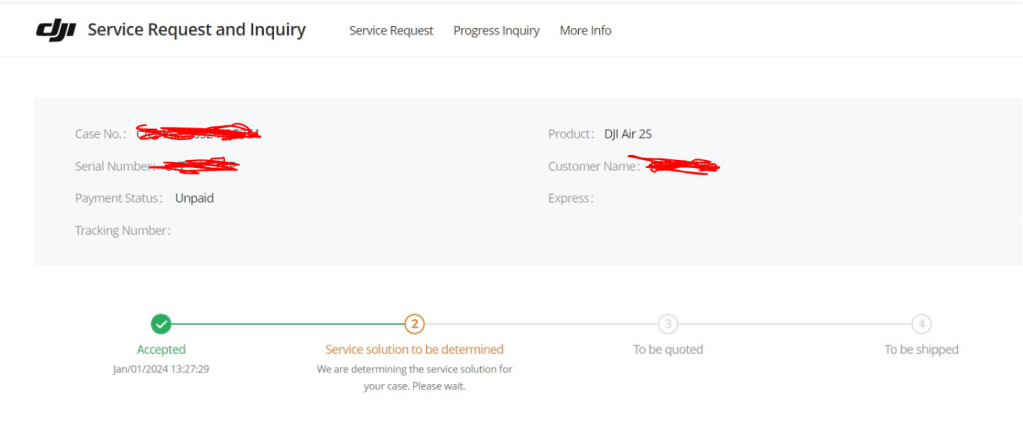Click the Service Request and Inquiry title
The width and height of the screenshot is (1023, 423).
(x=197, y=30)
